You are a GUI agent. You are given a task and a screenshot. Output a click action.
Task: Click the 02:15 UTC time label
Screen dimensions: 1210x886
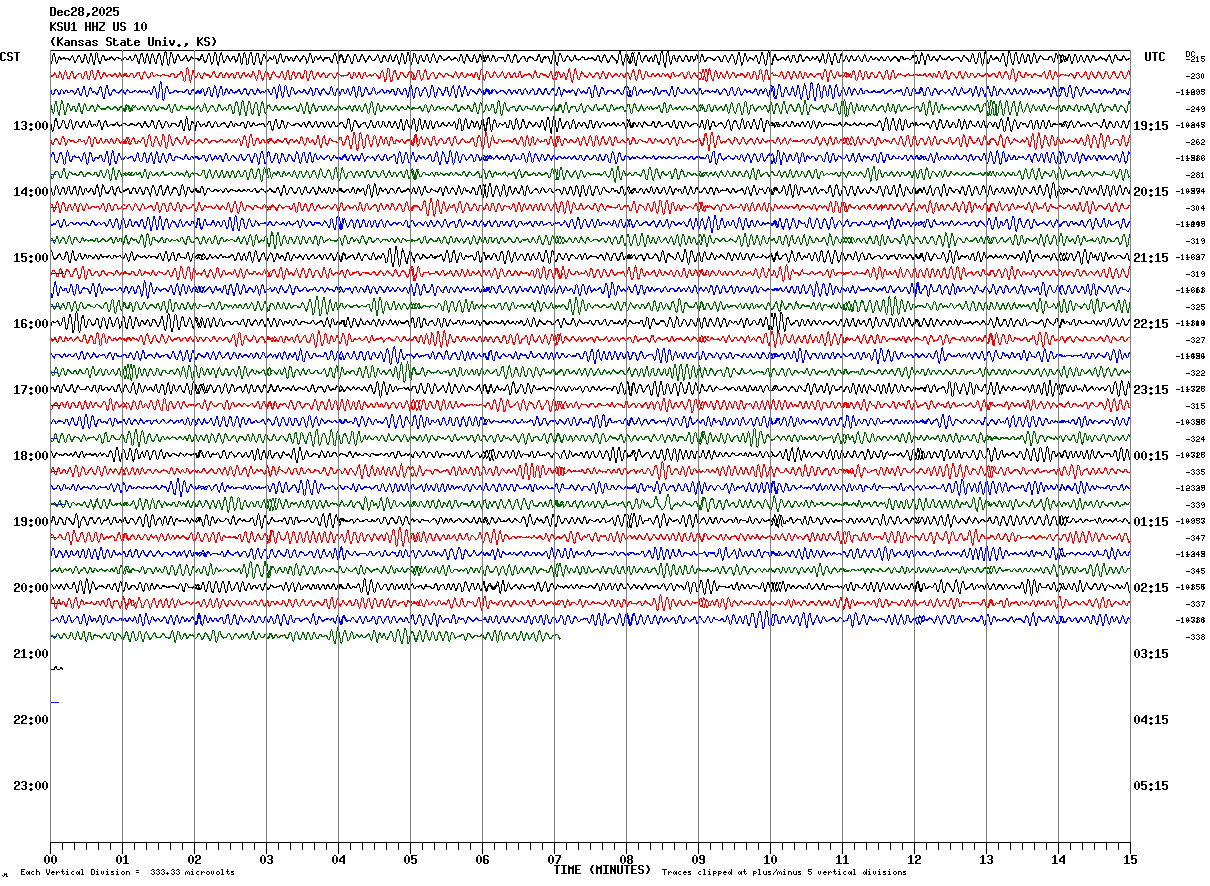click(1151, 588)
